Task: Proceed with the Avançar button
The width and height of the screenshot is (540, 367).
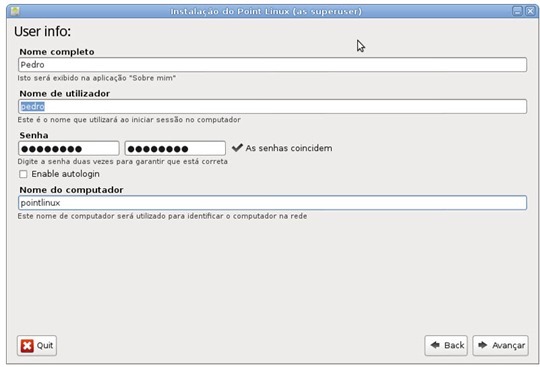Action: click(500, 345)
